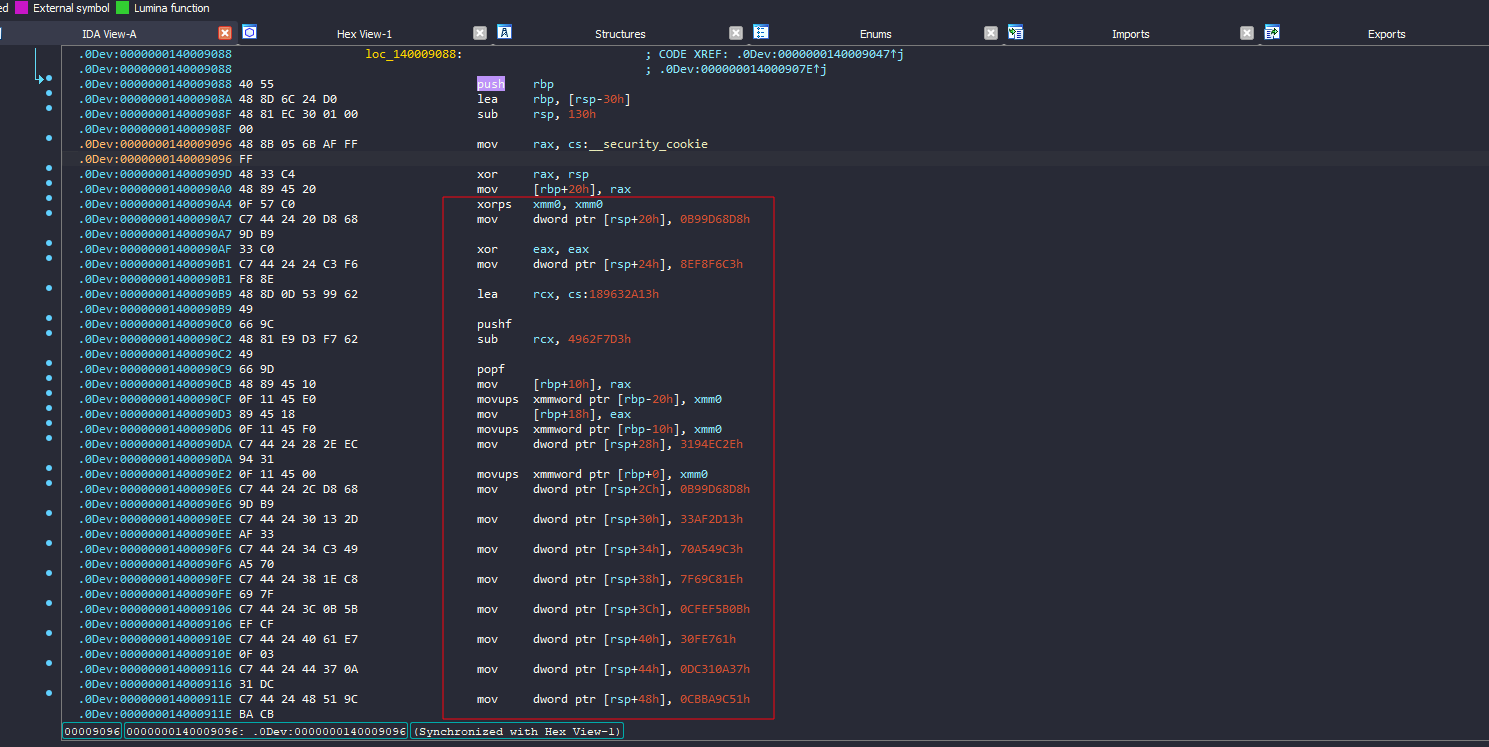
Task: Switch to the Structures tab
Action: [620, 34]
